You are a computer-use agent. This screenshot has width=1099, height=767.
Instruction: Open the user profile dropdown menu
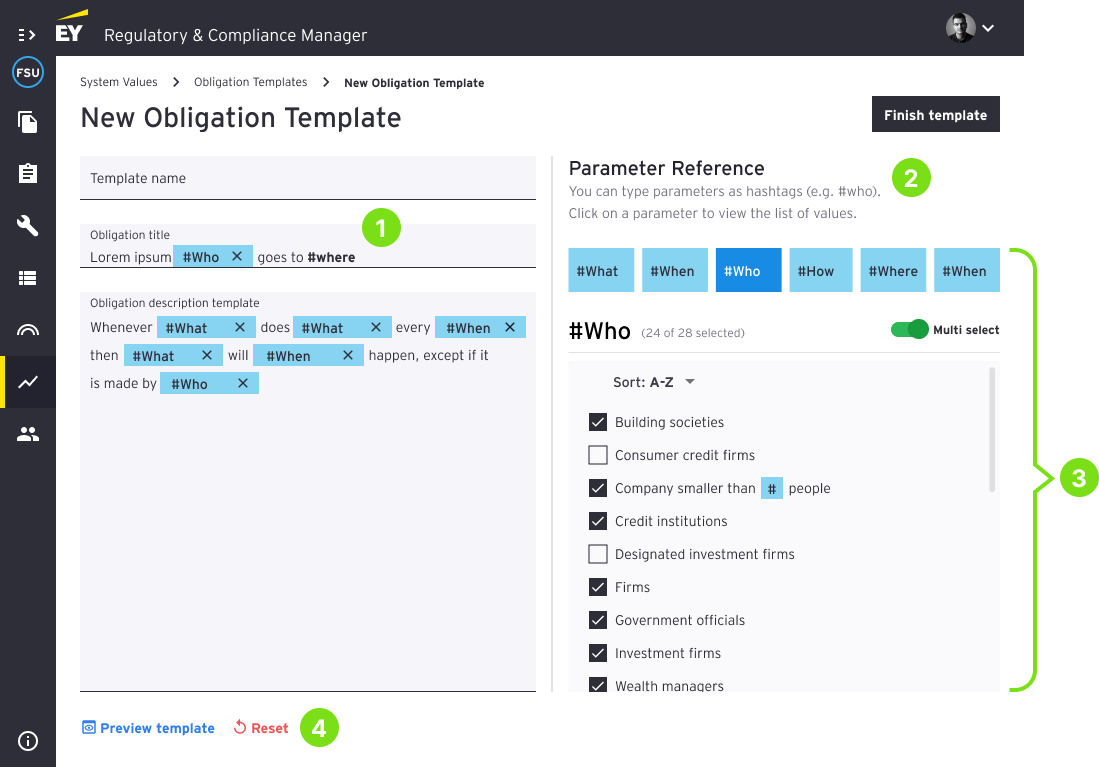970,29
